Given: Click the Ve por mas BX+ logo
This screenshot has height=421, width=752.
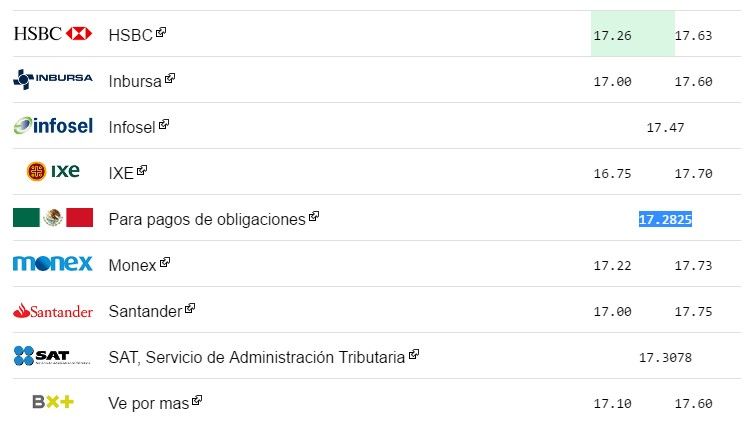Looking at the screenshot, I should 52,402.
